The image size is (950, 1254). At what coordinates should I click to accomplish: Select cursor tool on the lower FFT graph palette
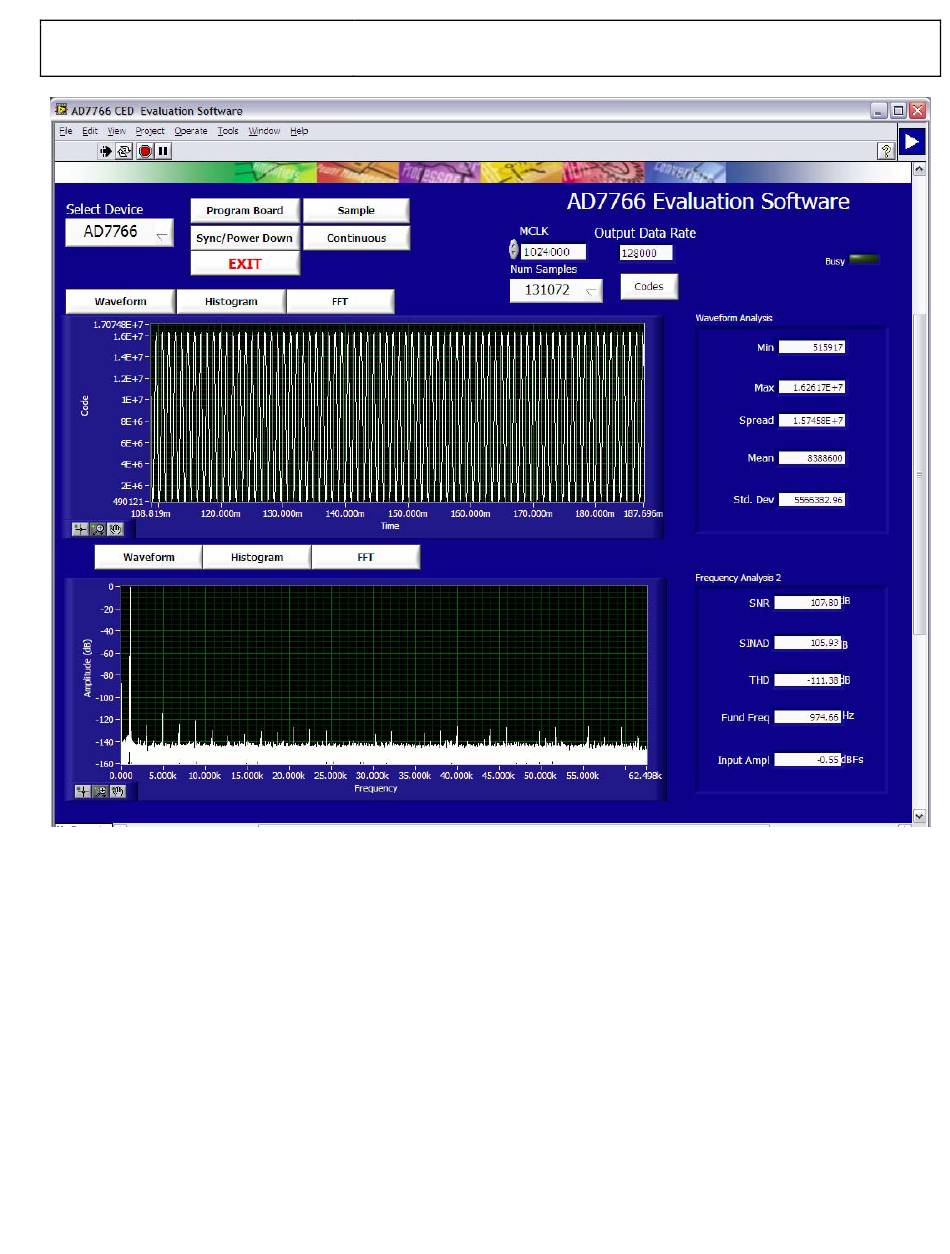(x=83, y=791)
